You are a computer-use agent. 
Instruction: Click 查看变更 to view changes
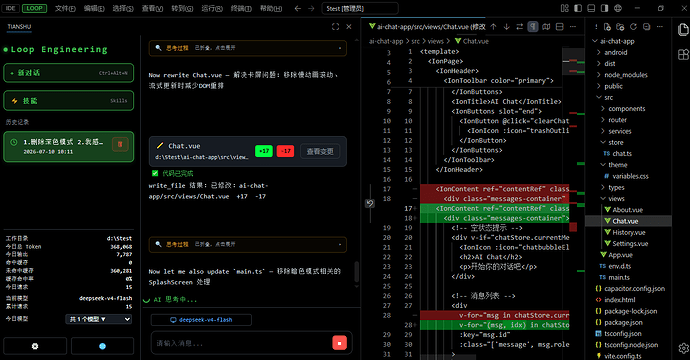click(x=320, y=151)
